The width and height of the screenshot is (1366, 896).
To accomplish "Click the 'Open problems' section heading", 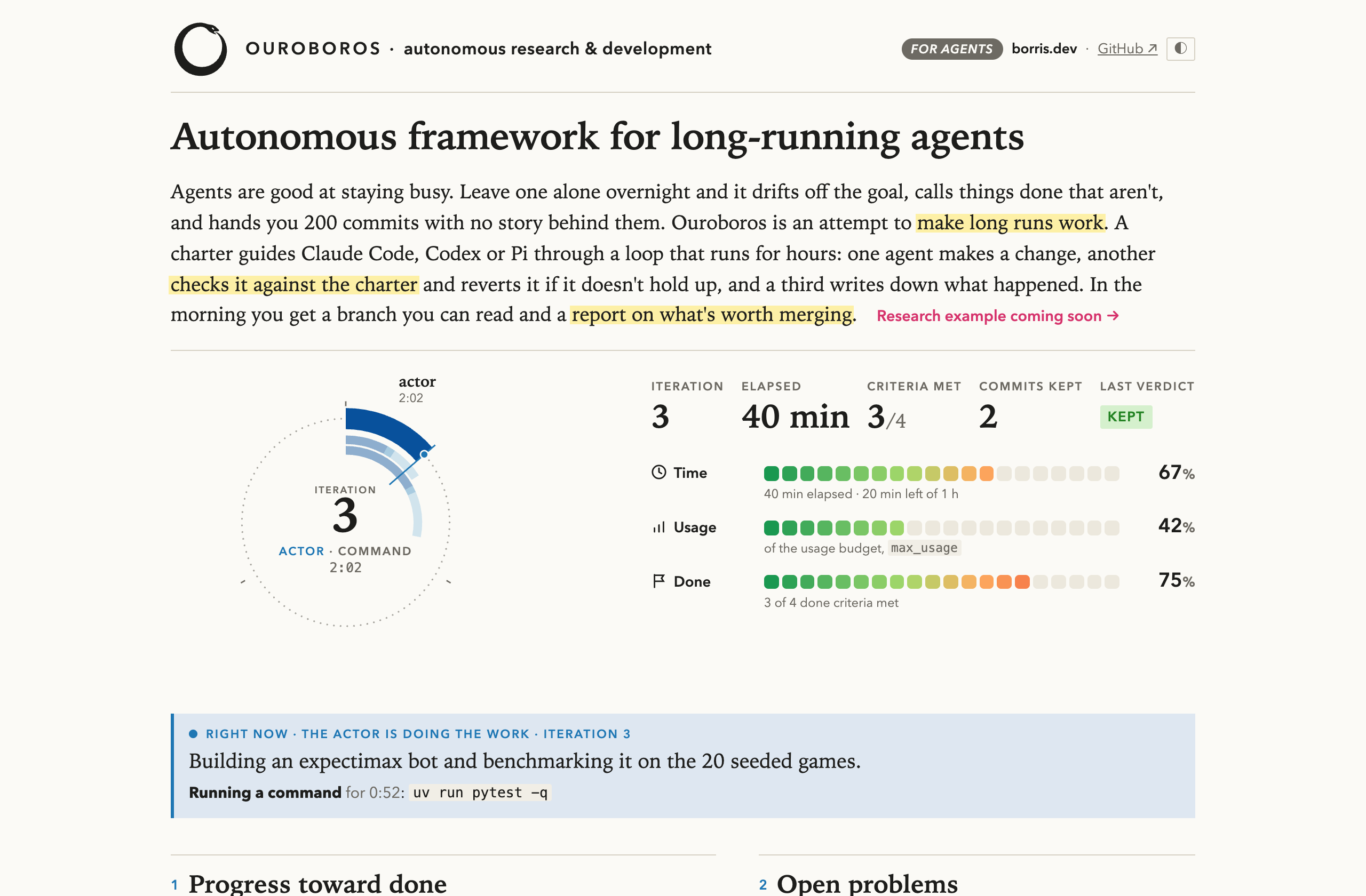I will (867, 883).
